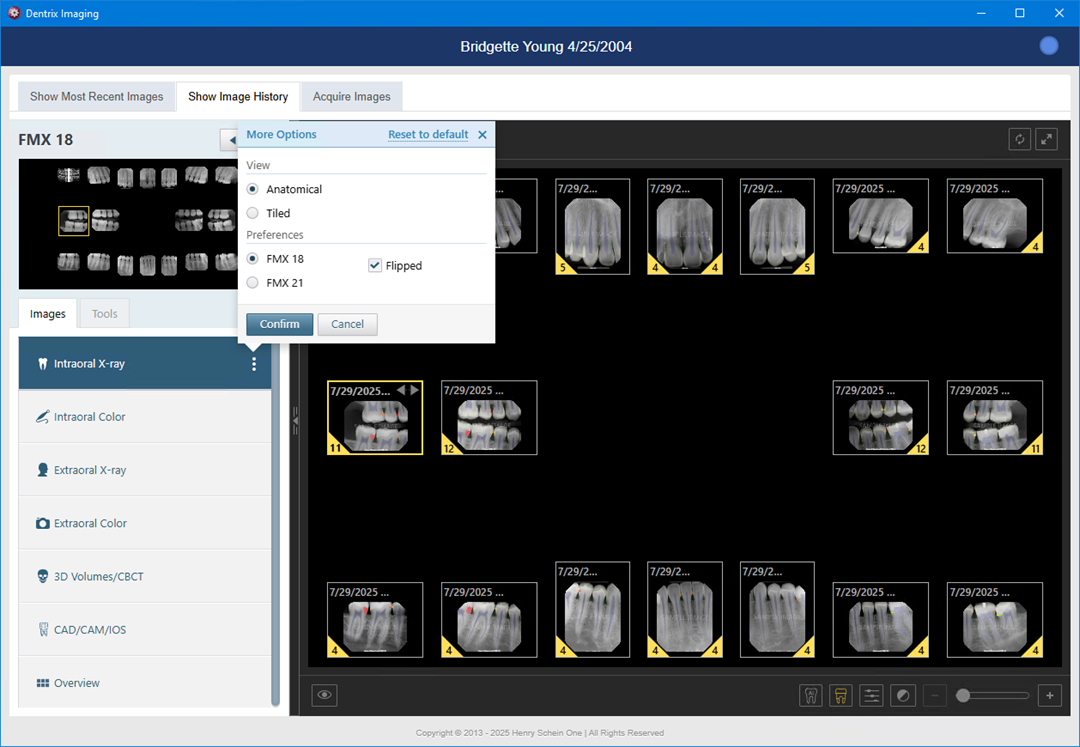Screen dimensions: 1080x747
Task: Open the three-dot More Options for Intraoral X-ray
Action: point(254,364)
